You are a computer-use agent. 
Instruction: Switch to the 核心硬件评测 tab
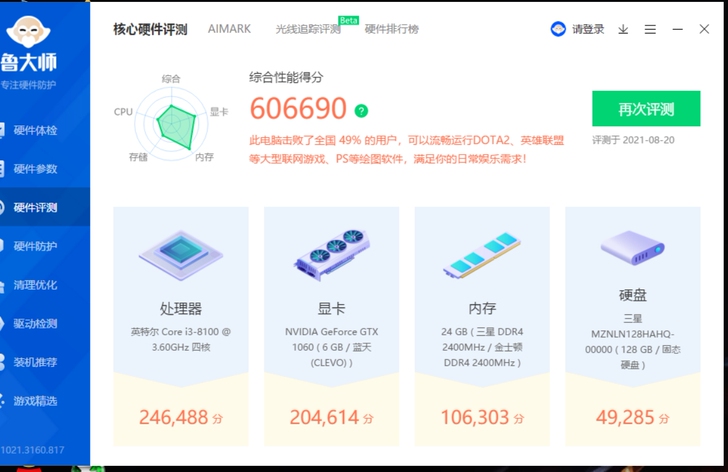(x=150, y=29)
